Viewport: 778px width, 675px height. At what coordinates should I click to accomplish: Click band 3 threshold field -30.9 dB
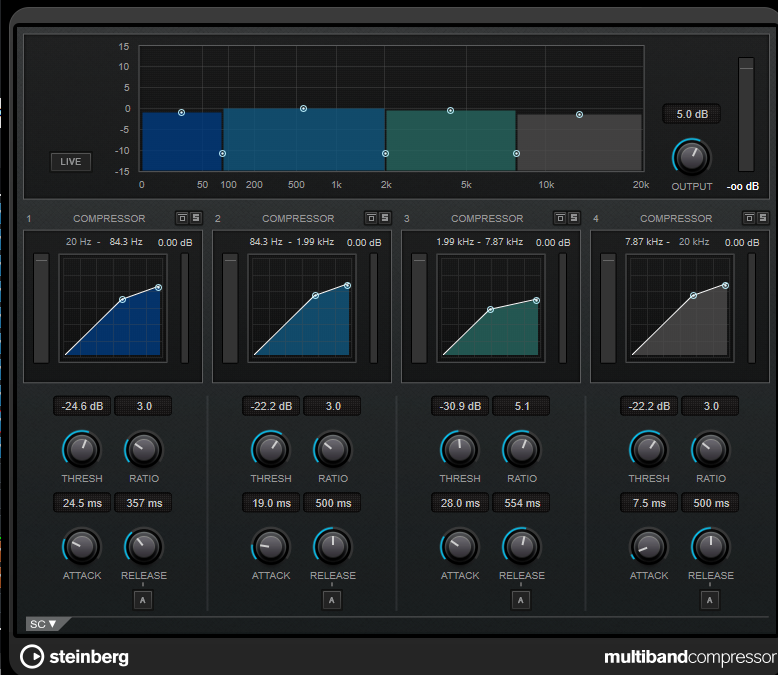click(460, 406)
